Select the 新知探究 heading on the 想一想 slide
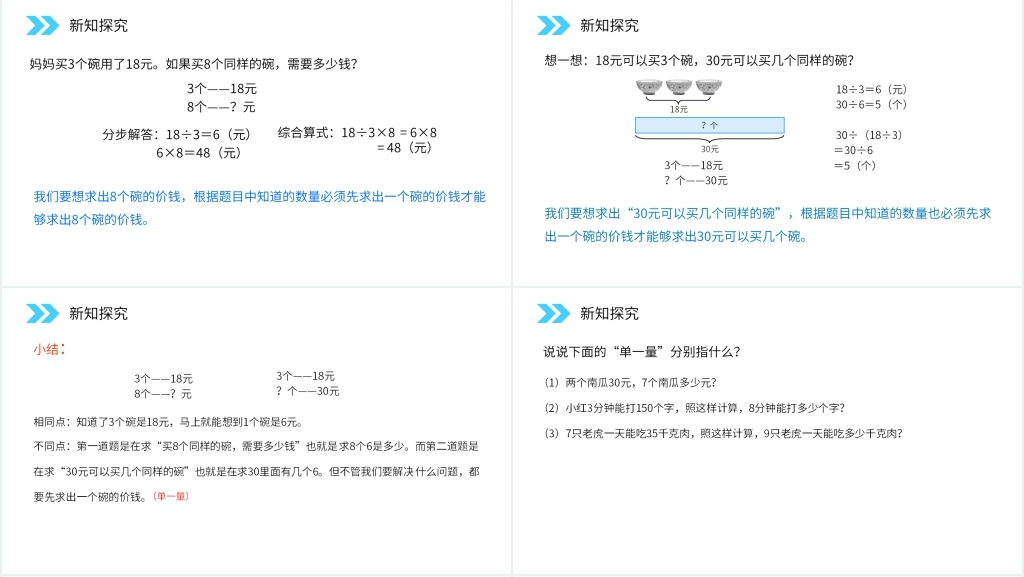 (x=609, y=25)
